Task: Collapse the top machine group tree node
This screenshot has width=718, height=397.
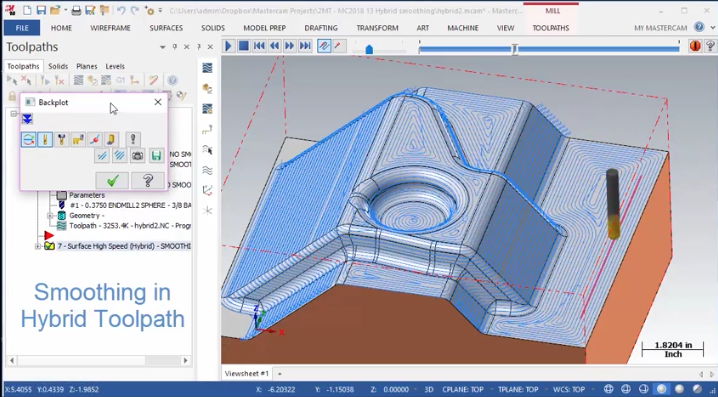Action: click(x=13, y=114)
